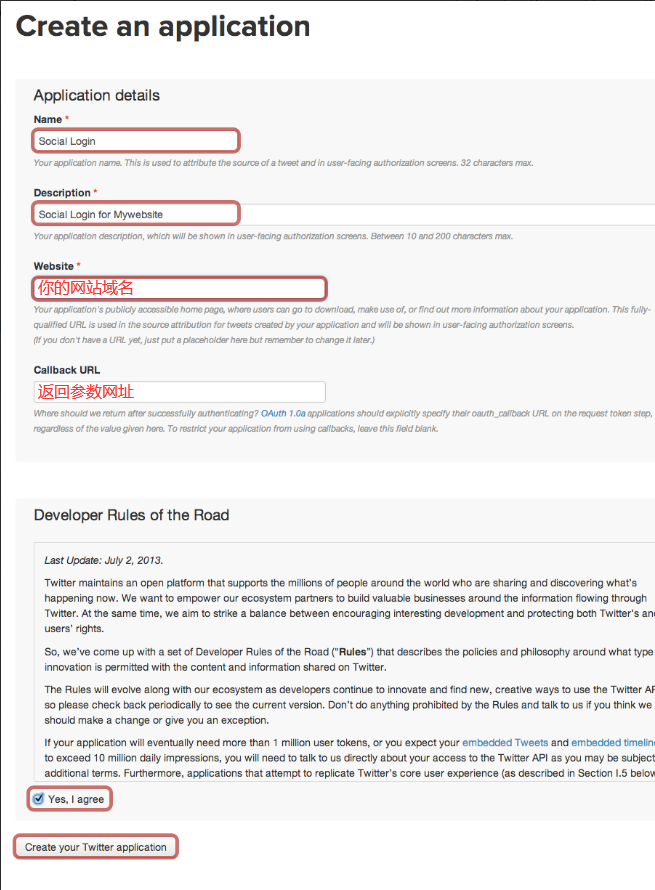This screenshot has width=655, height=890.
Task: Click the 'Create an application' heading
Action: [163, 26]
